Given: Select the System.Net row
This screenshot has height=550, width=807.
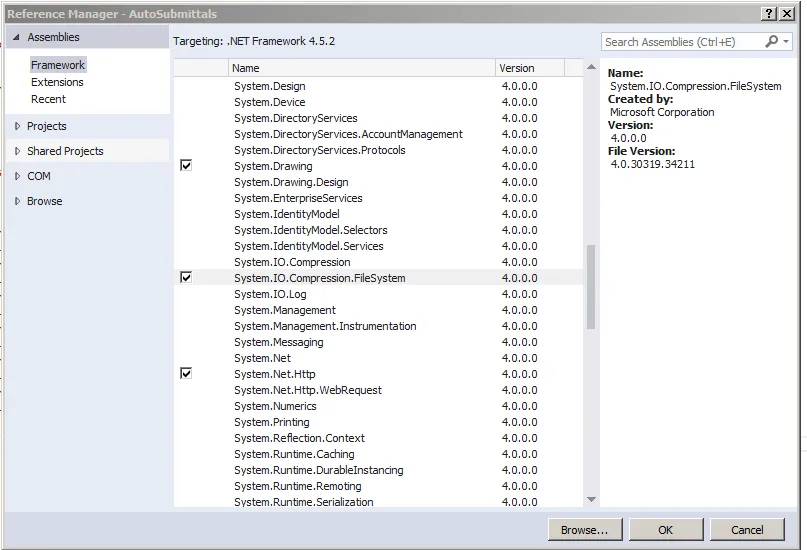Looking at the screenshot, I should pyautogui.click(x=378, y=358).
